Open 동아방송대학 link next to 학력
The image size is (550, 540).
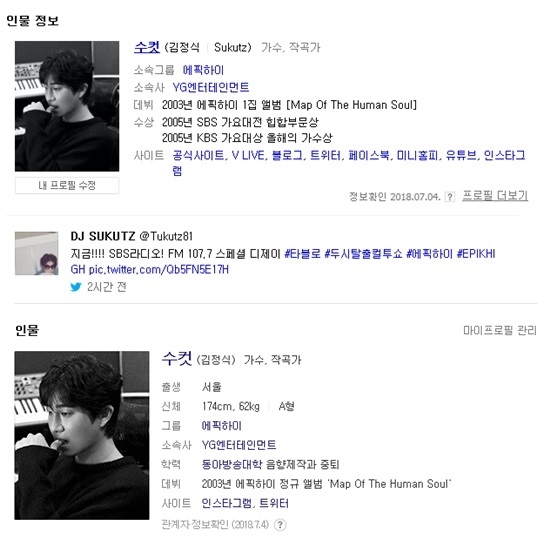point(232,465)
